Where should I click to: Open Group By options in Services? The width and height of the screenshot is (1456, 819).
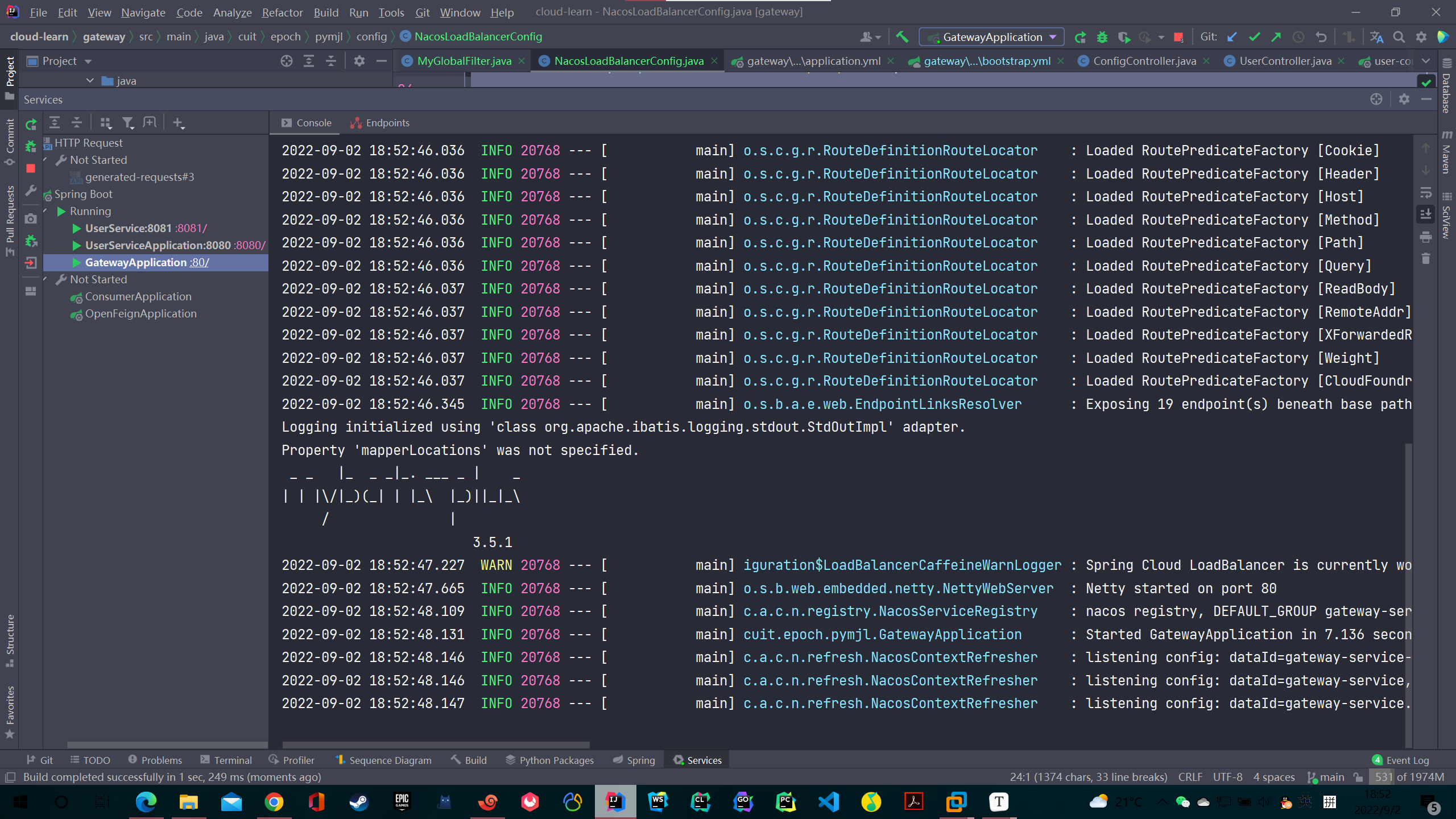coord(106,122)
